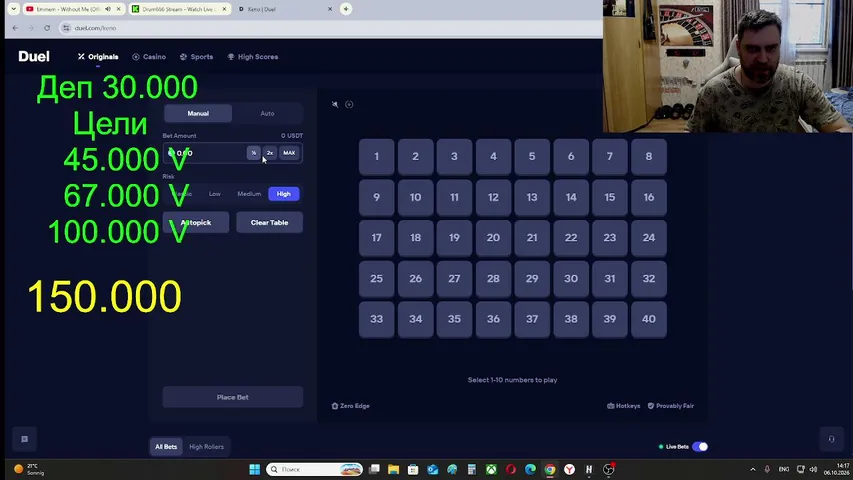
Task: Open the tab search dropdown arrow
Action: (x=14, y=9)
